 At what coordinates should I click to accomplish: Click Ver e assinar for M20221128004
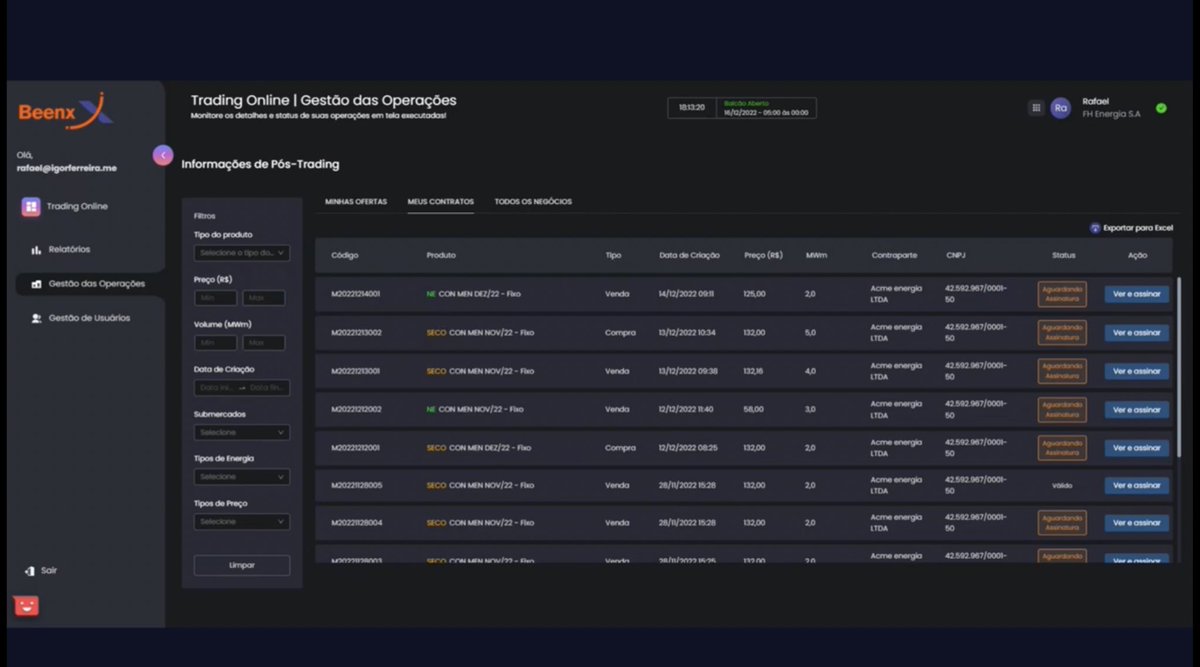coord(1137,523)
